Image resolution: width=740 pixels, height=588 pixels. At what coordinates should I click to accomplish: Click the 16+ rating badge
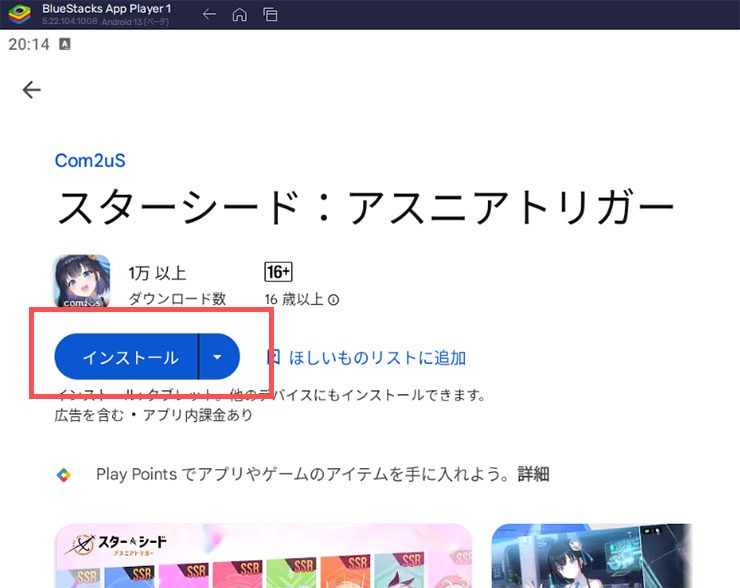point(278,272)
